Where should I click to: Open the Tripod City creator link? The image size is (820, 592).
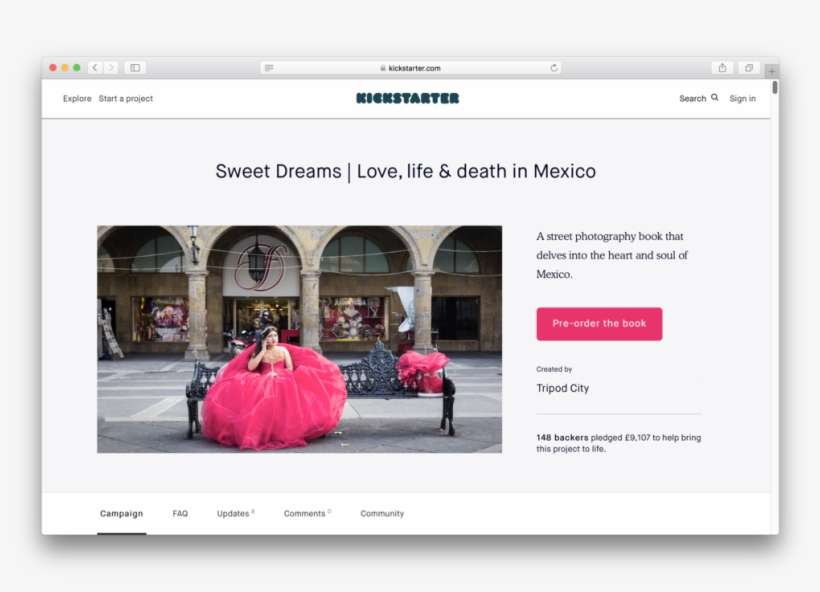tap(563, 388)
